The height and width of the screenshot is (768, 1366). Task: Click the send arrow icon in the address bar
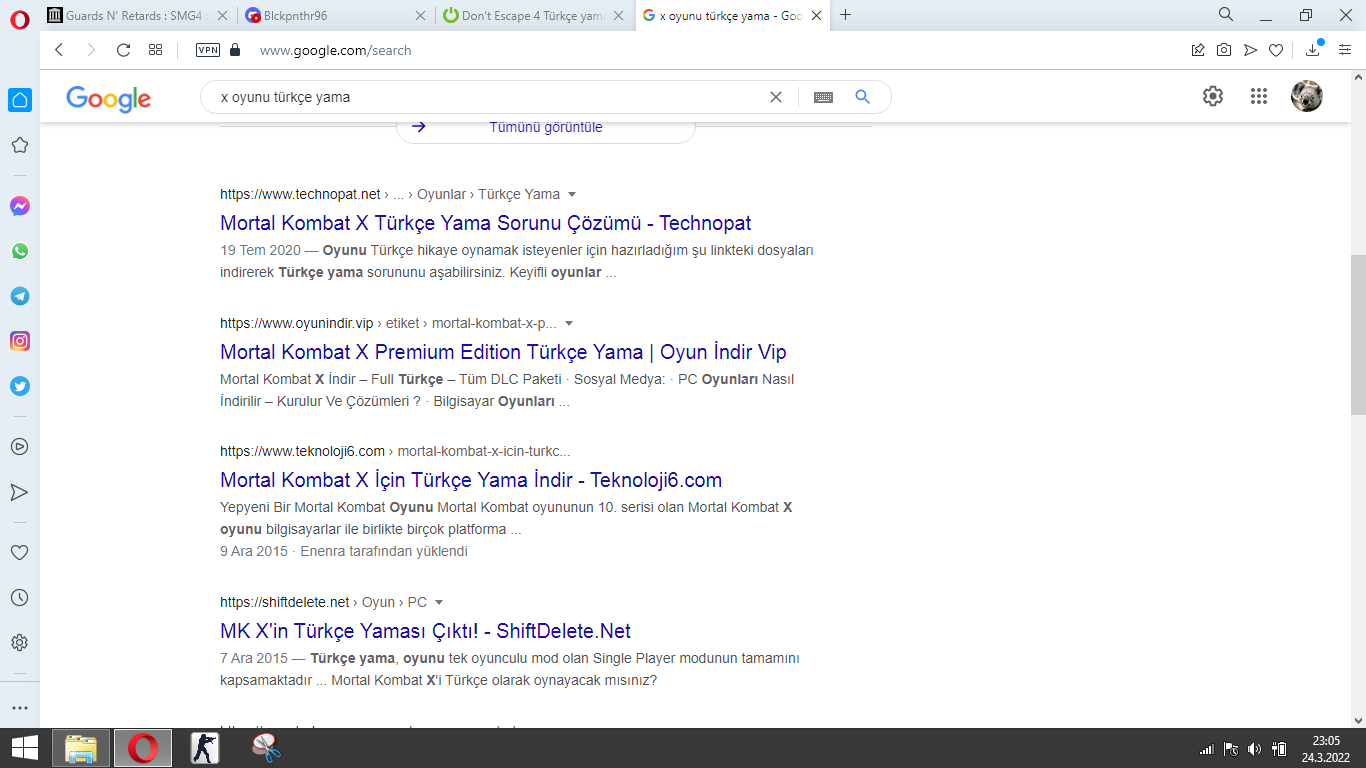click(1250, 50)
